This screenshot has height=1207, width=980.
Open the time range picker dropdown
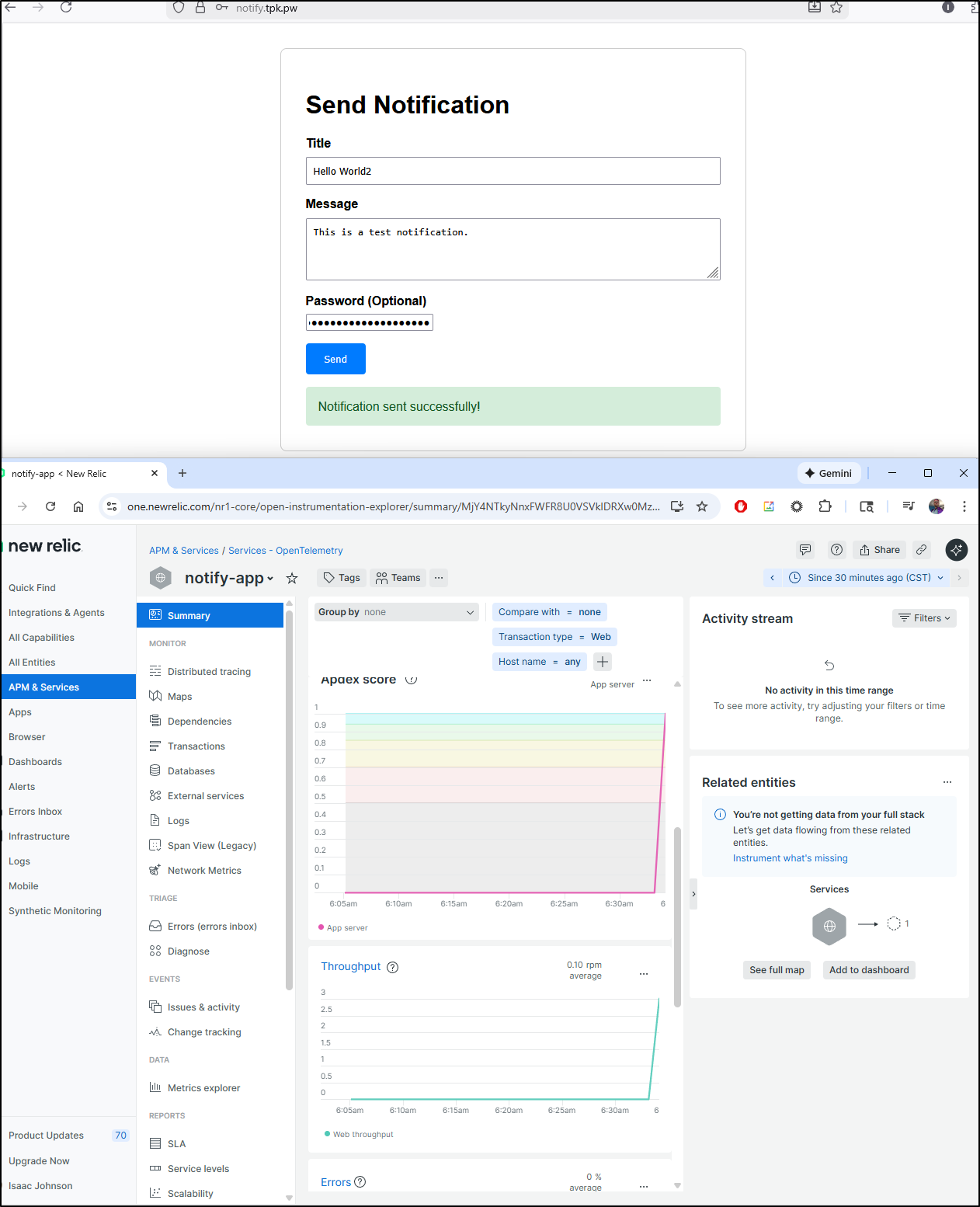(x=867, y=578)
